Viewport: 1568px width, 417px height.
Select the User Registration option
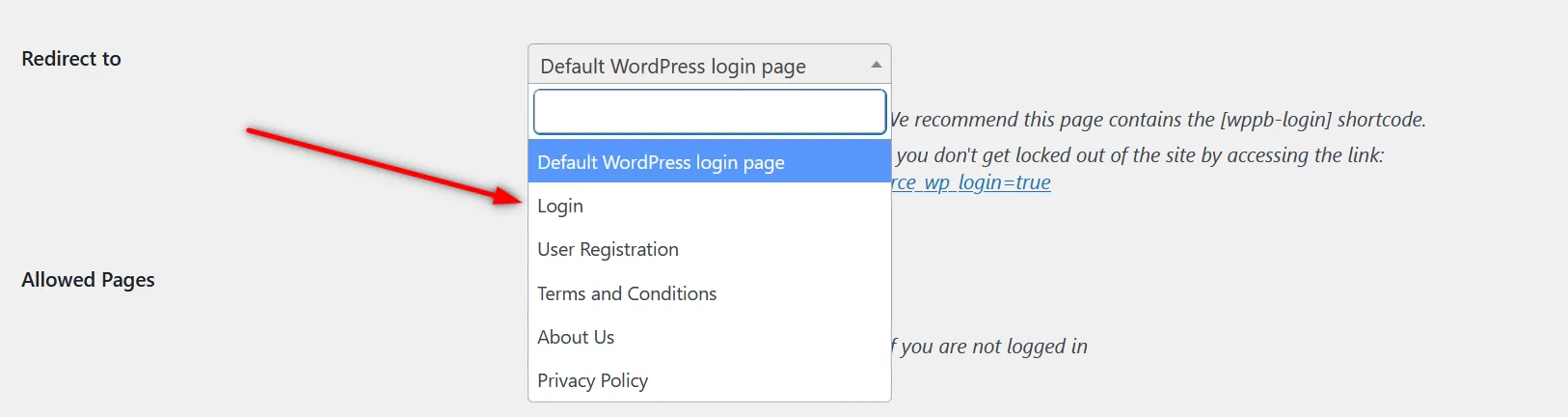tap(608, 249)
